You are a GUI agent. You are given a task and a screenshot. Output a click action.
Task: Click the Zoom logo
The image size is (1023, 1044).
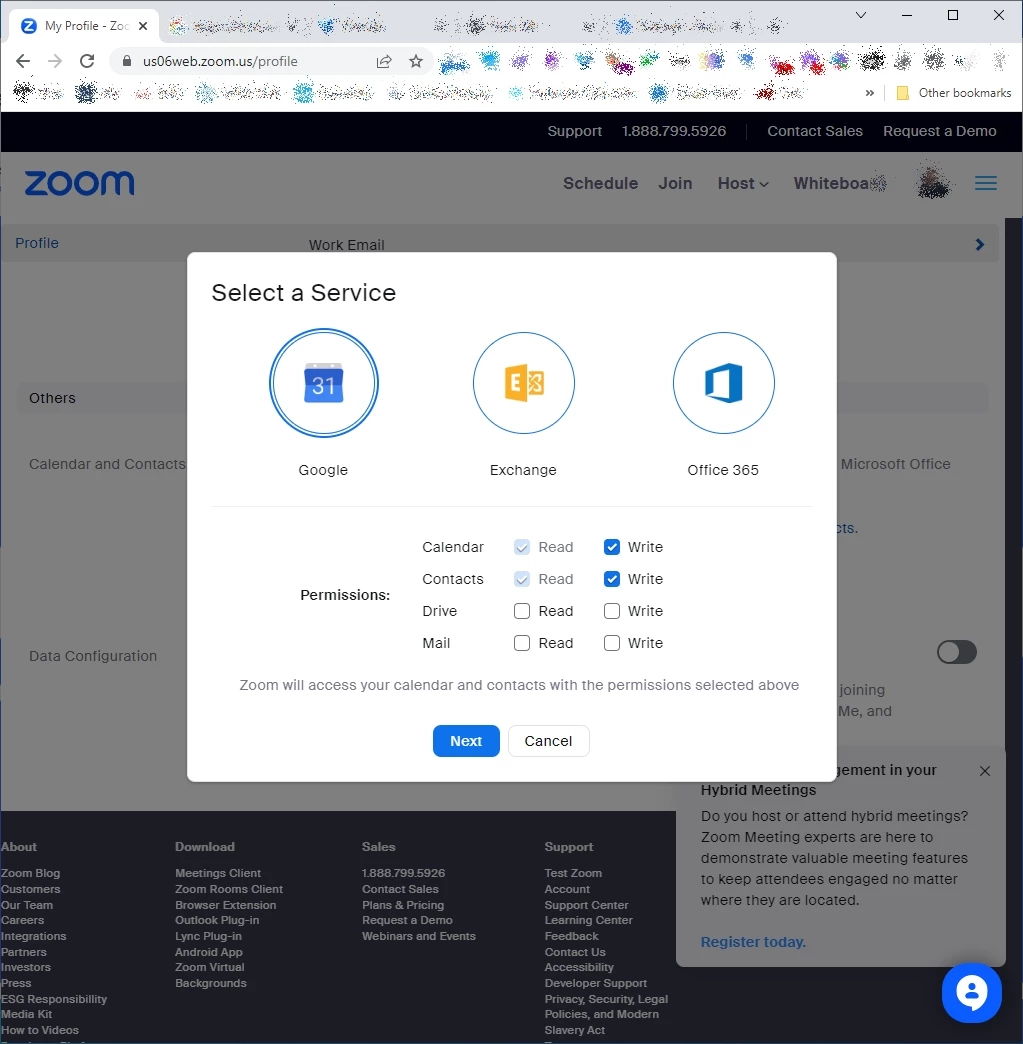pyautogui.click(x=79, y=183)
